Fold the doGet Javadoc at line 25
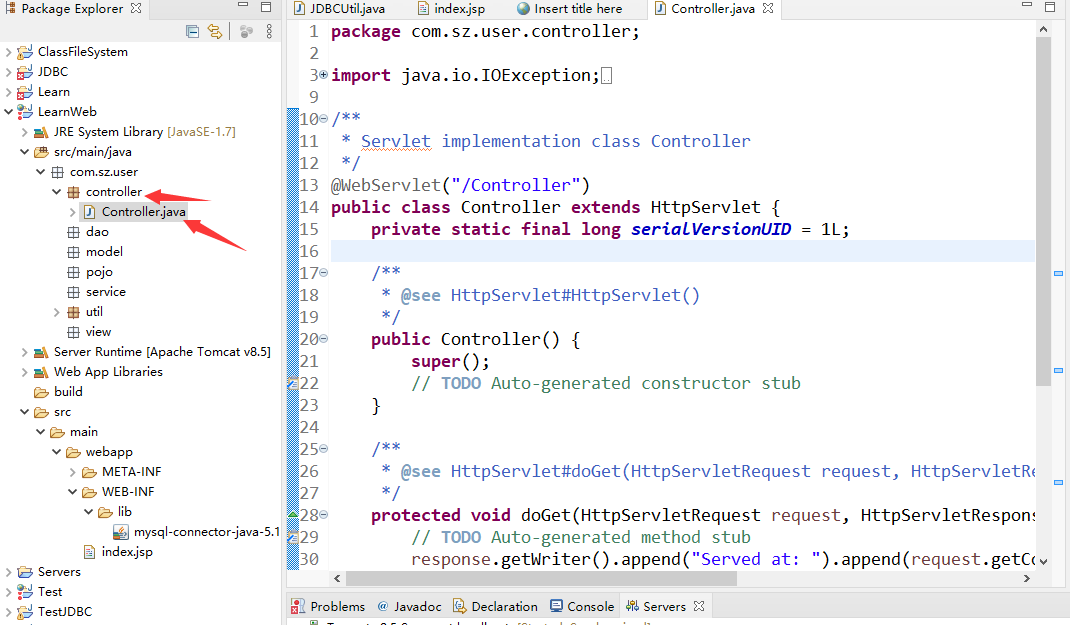1070x625 pixels. point(323,449)
